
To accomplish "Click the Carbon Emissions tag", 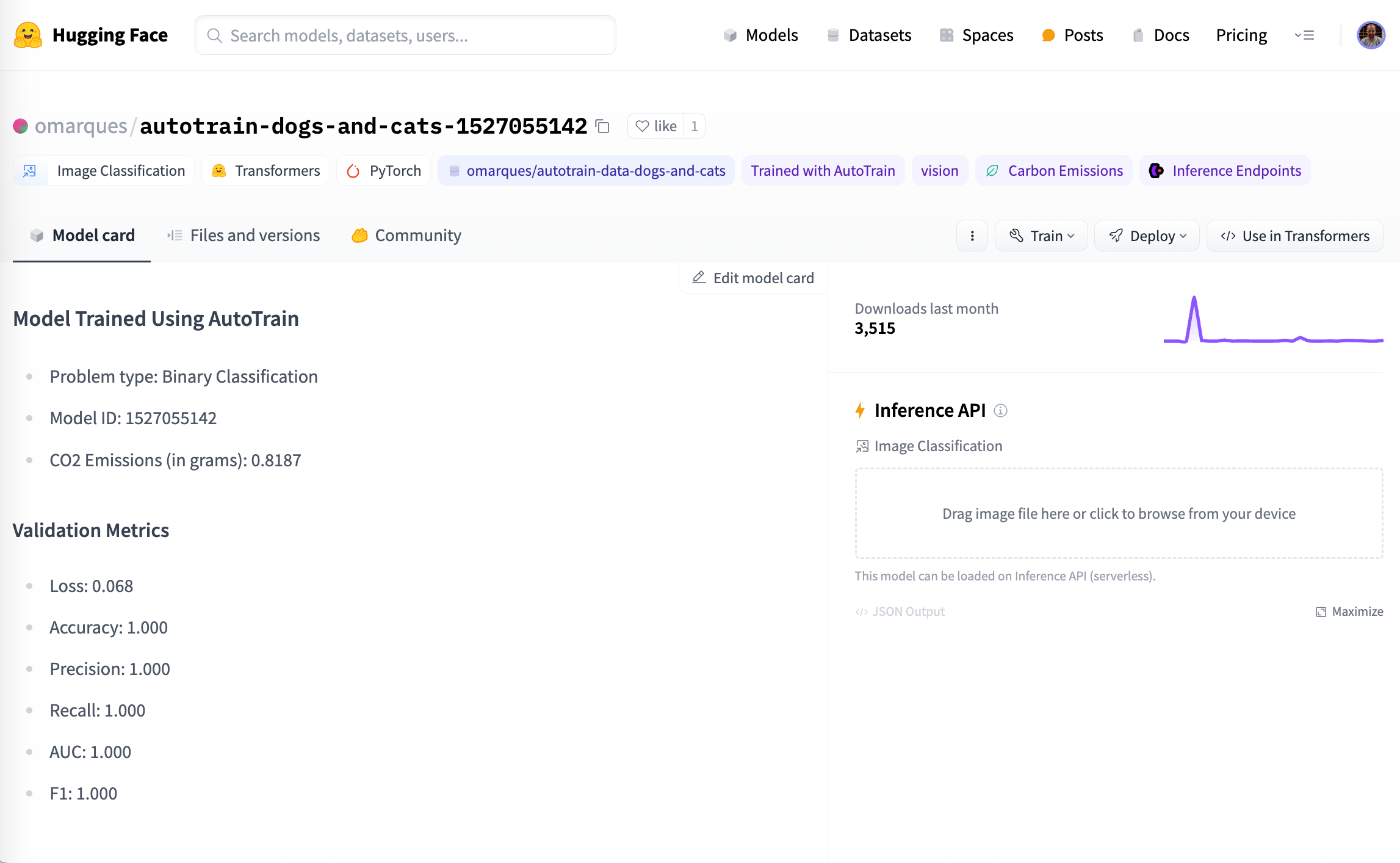I will [x=1053, y=171].
